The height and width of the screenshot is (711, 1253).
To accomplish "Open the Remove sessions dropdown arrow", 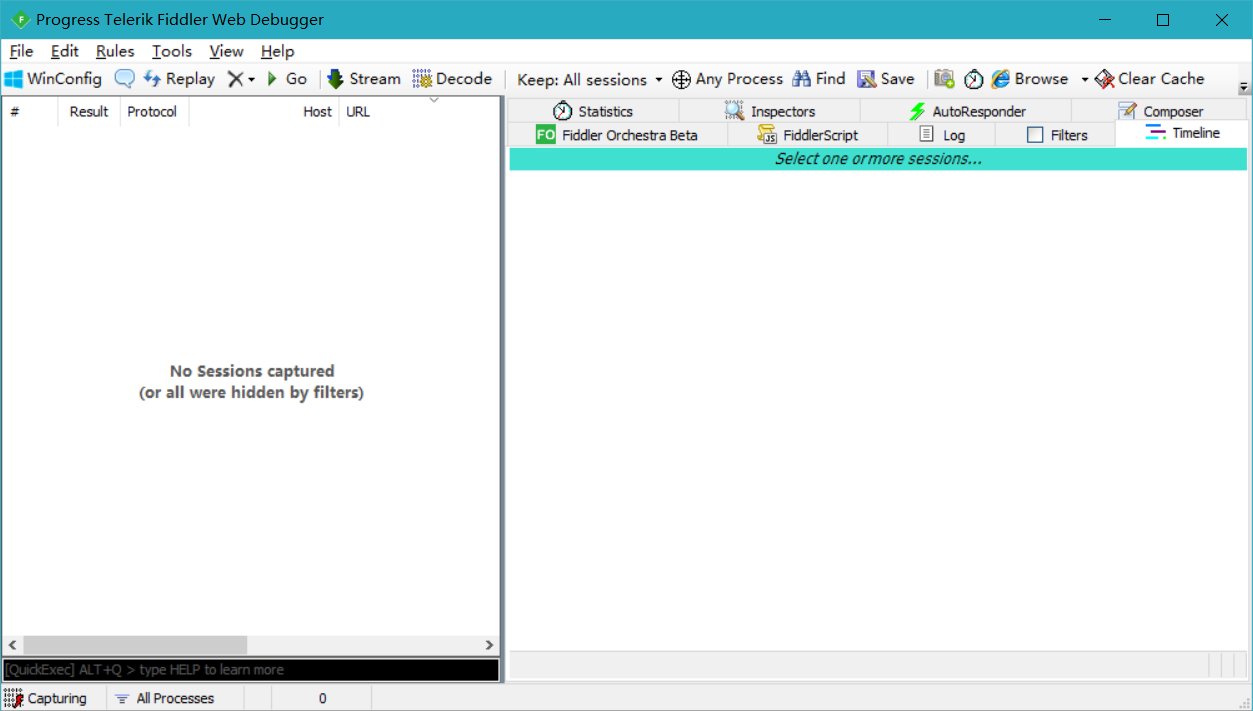I will [x=251, y=79].
